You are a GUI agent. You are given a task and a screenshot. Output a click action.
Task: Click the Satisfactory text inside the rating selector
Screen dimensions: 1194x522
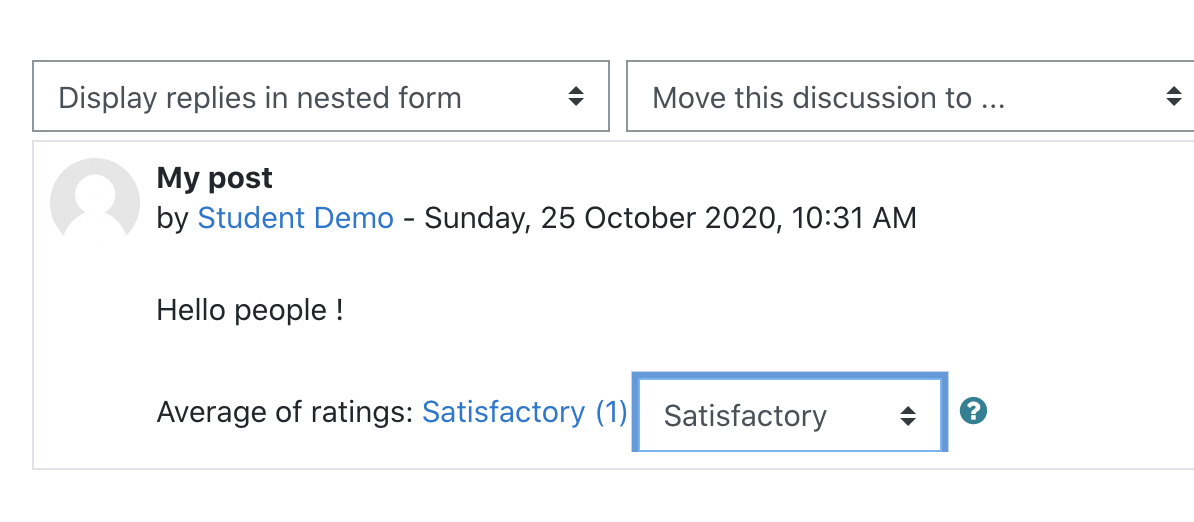[745, 416]
